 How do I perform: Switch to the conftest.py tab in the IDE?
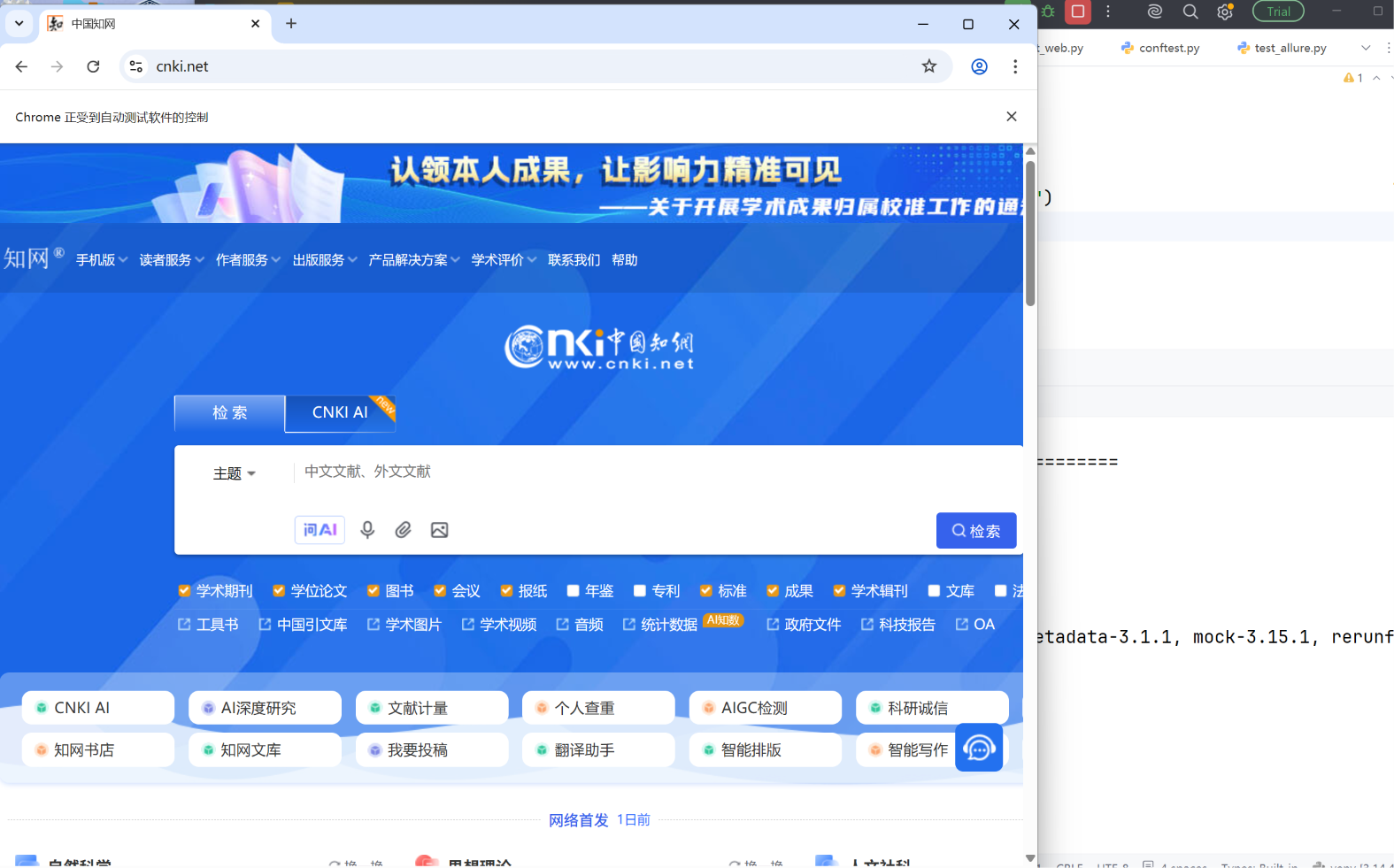[1160, 48]
